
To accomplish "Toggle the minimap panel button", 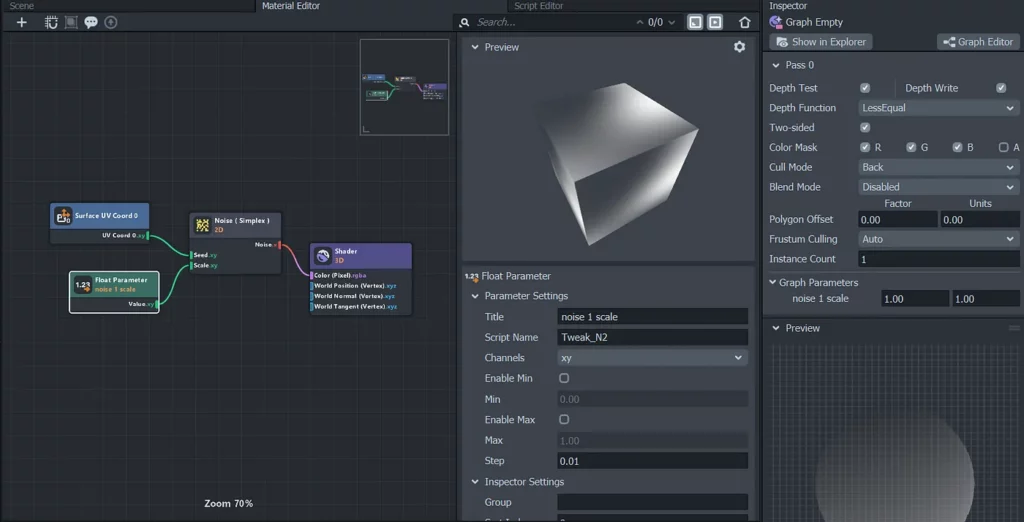I will pos(696,22).
